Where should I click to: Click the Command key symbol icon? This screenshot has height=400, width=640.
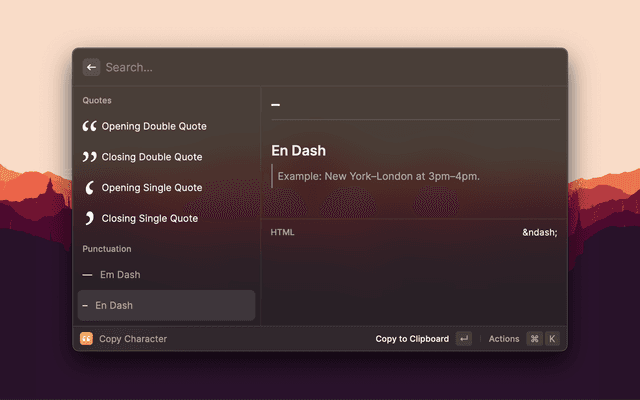[x=534, y=339]
